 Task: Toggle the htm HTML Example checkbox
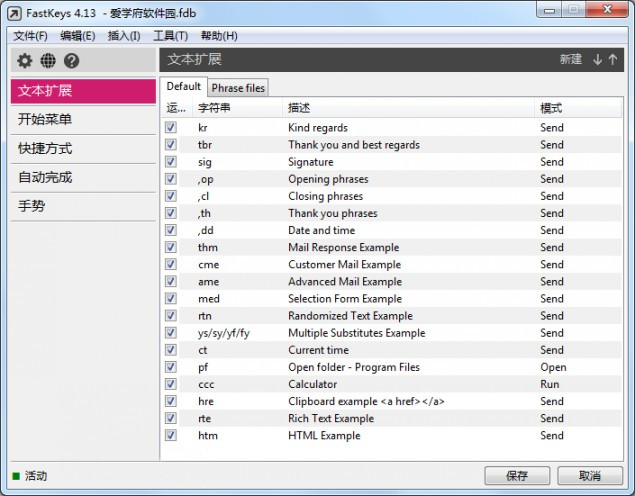170,435
